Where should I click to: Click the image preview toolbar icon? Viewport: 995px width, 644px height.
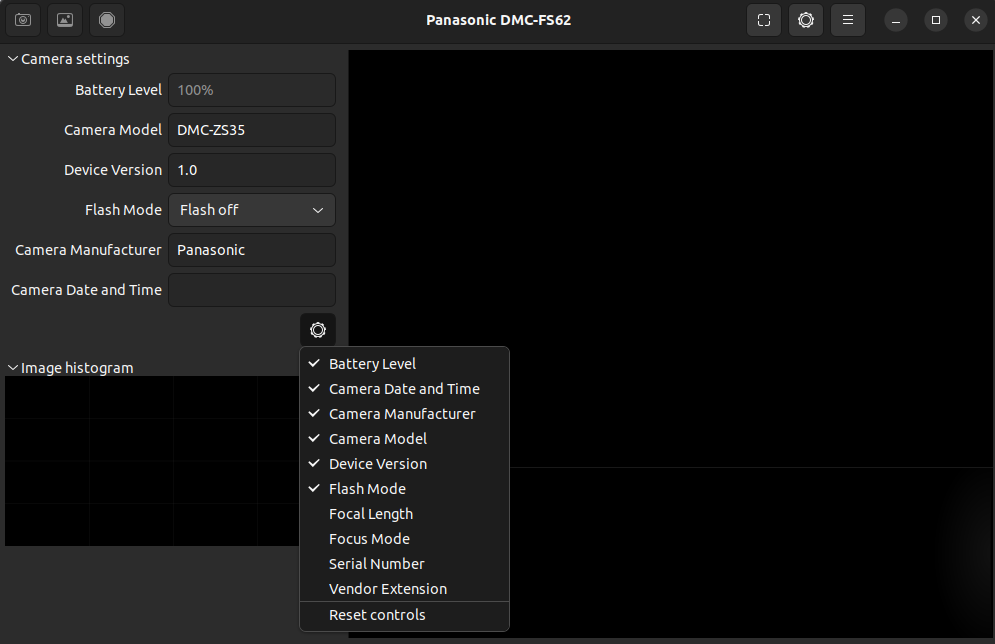click(65, 20)
